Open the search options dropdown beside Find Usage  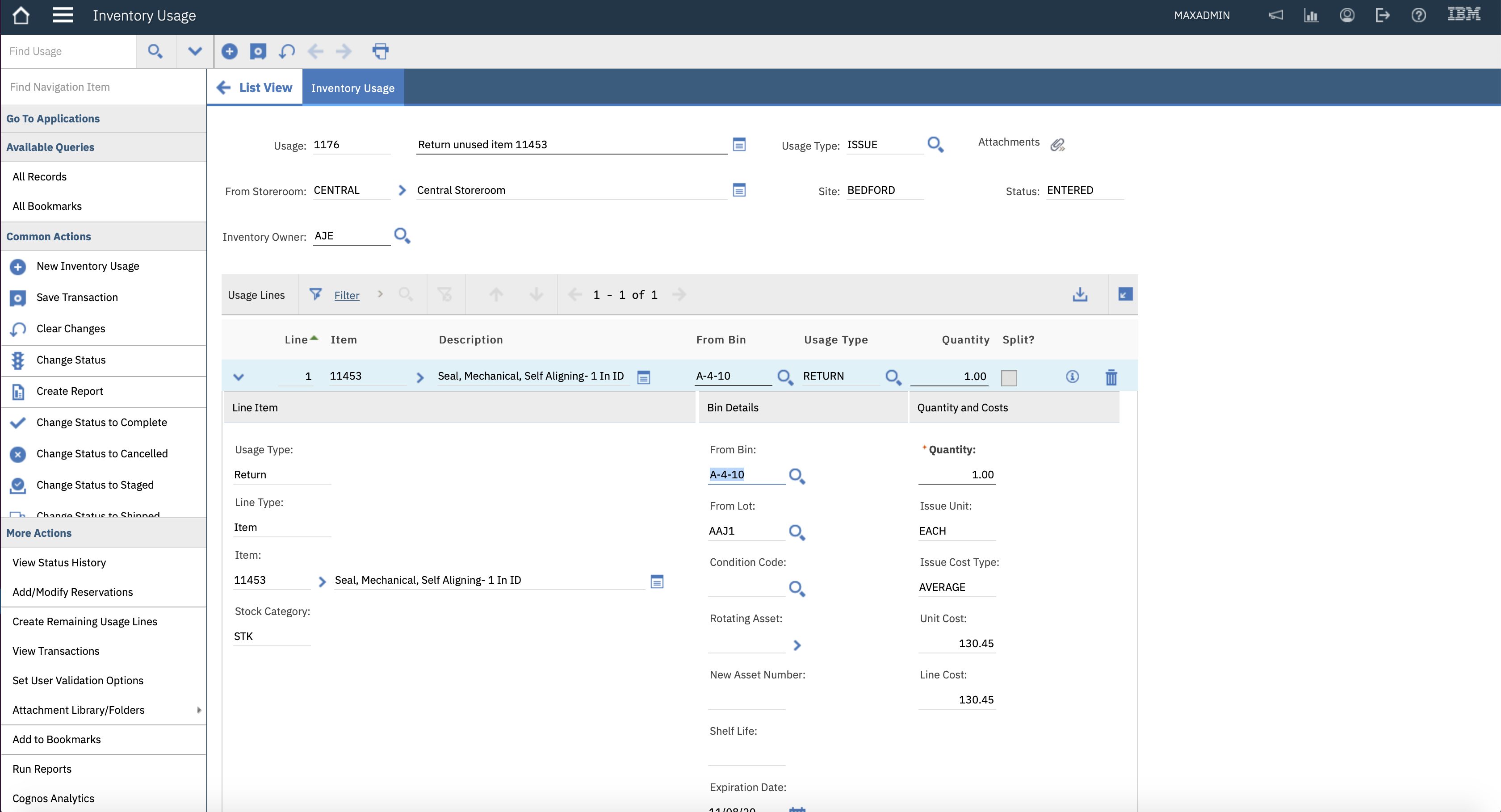click(x=194, y=51)
